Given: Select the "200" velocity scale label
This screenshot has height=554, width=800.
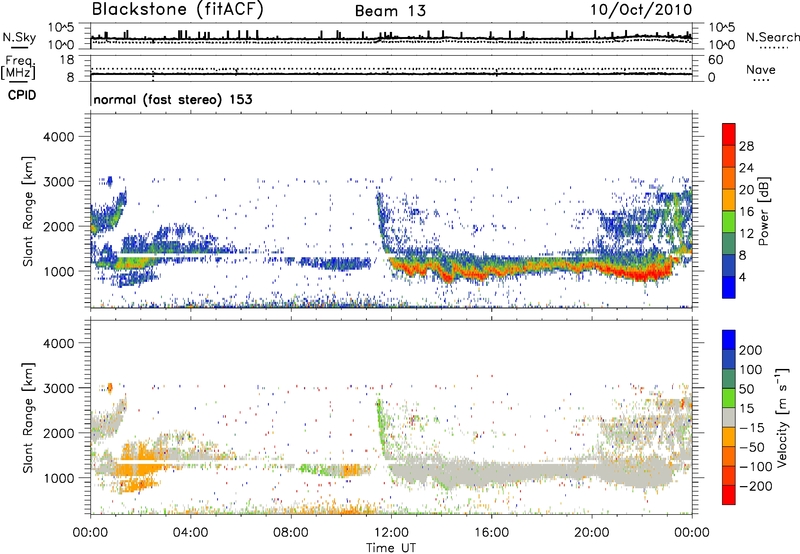Looking at the screenshot, I should point(751,350).
